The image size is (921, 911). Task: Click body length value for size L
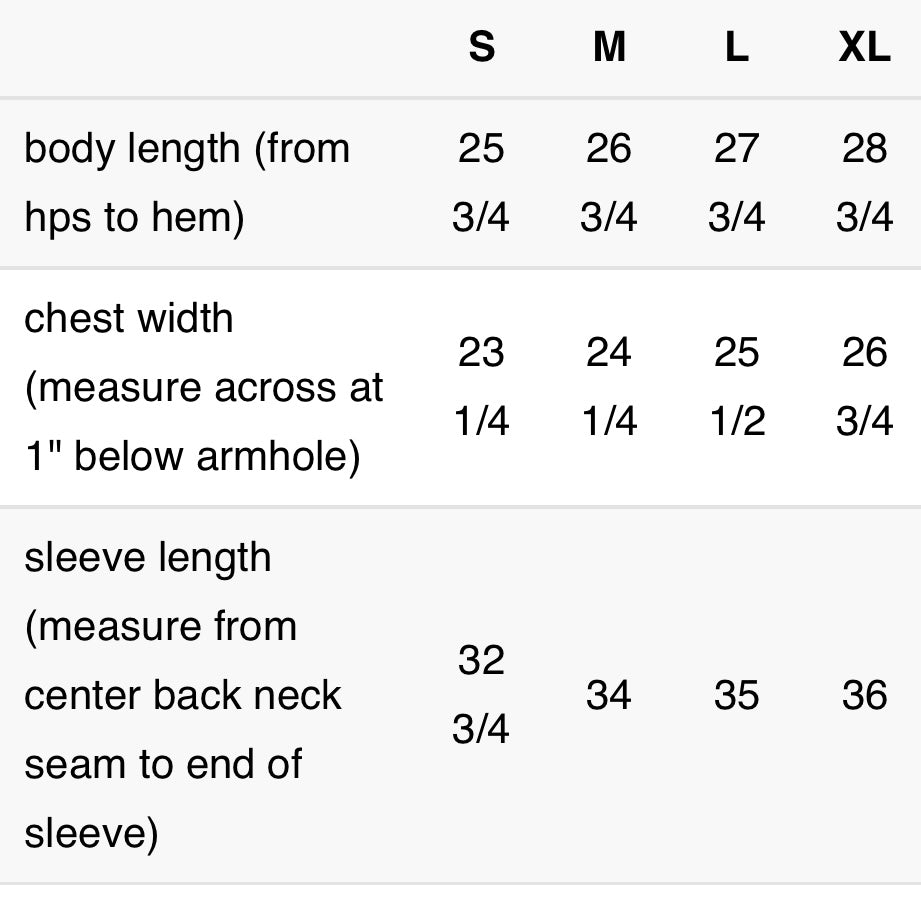pos(736,183)
